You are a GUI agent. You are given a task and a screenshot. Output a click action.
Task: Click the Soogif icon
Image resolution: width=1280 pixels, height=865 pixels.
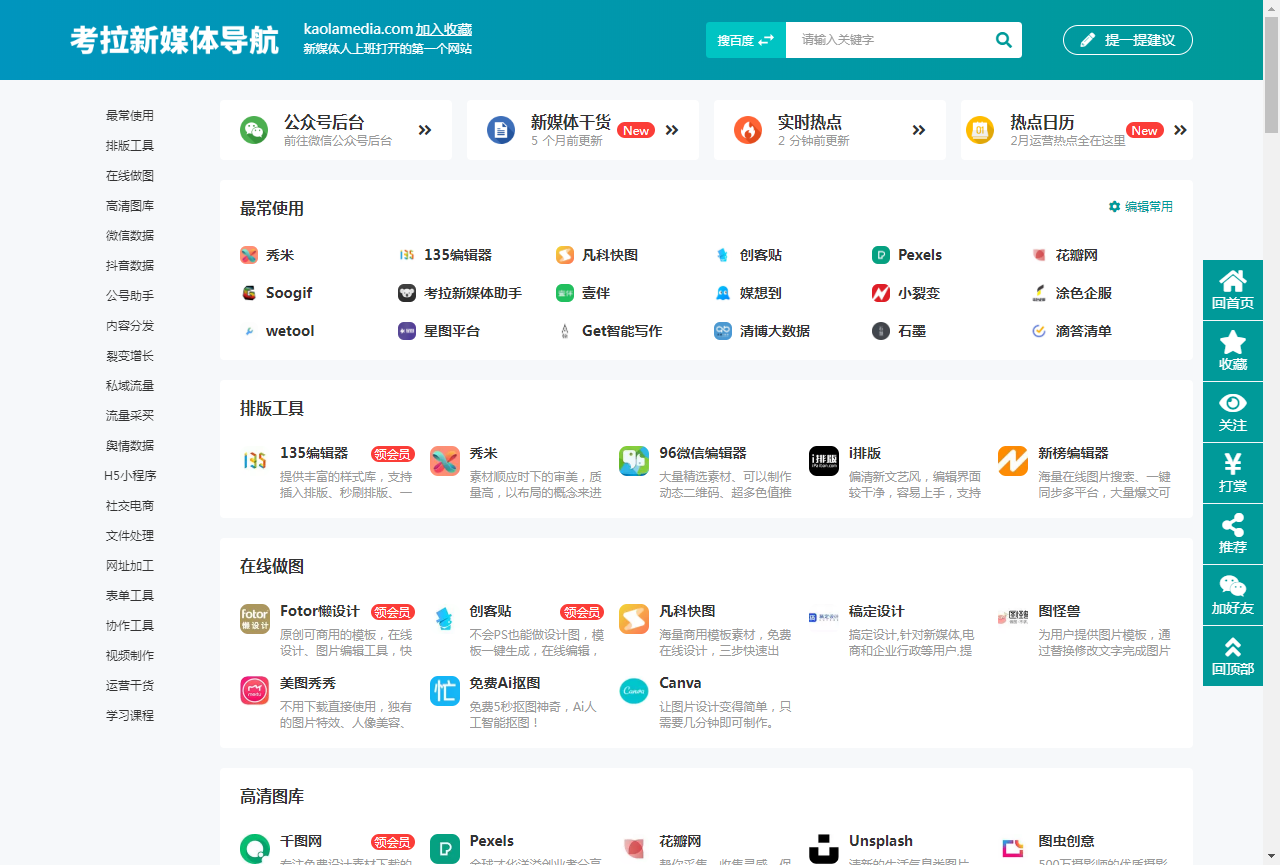249,293
